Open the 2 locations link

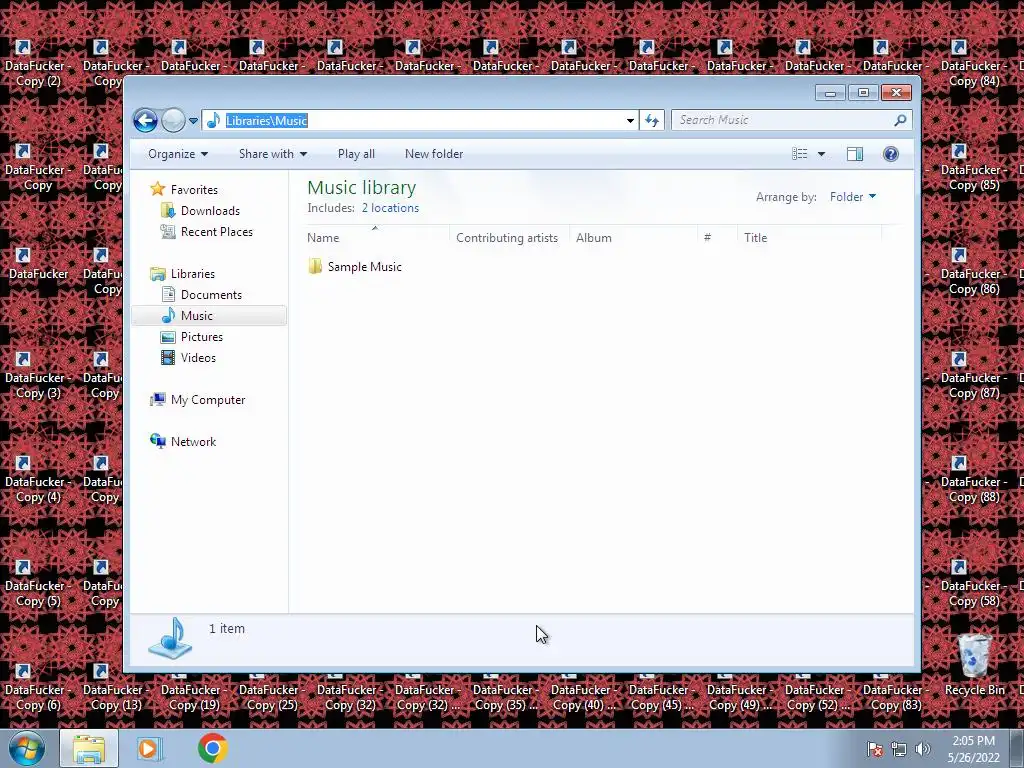390,208
